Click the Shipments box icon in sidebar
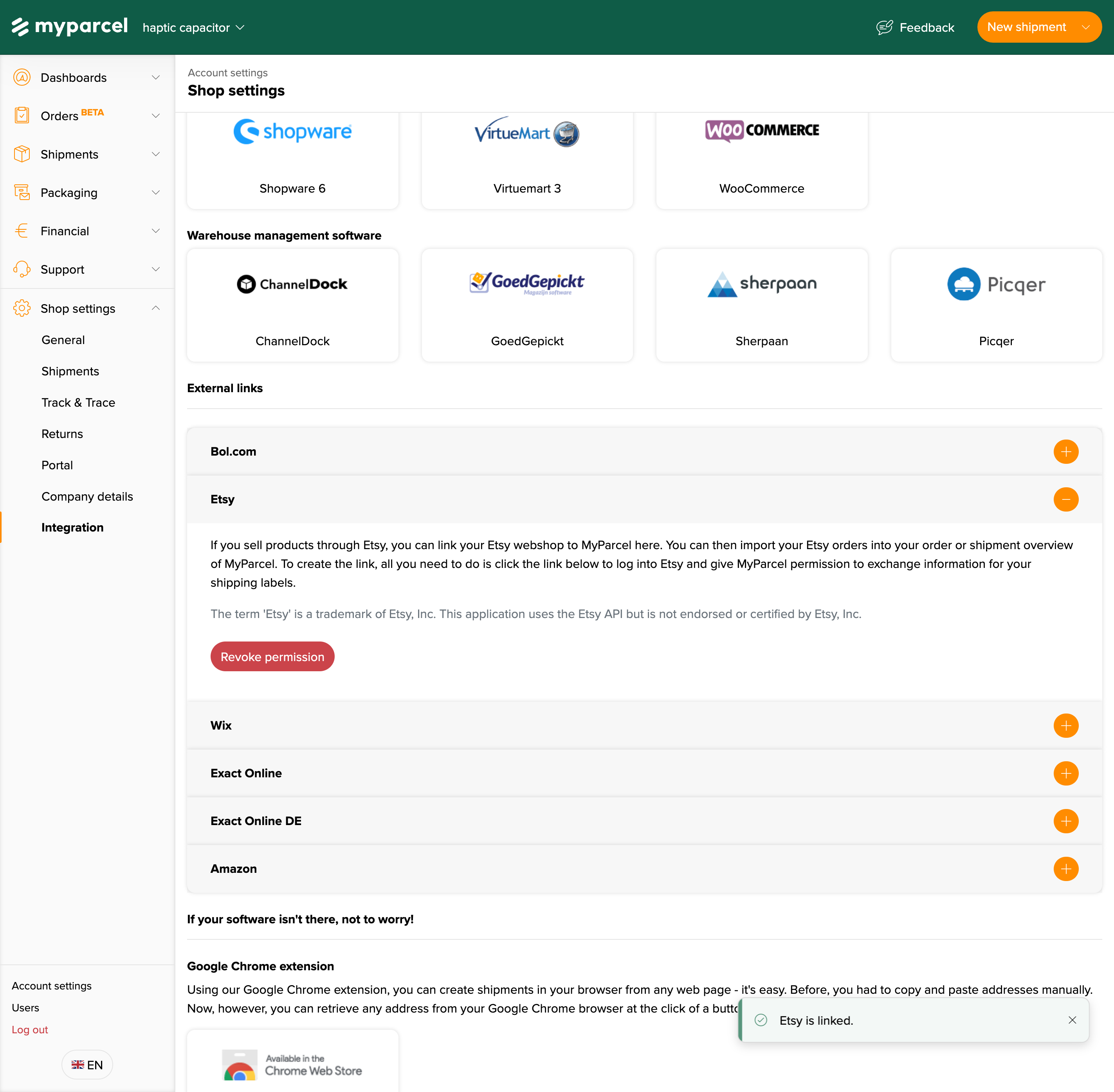This screenshot has height=1092, width=1114. (22, 154)
